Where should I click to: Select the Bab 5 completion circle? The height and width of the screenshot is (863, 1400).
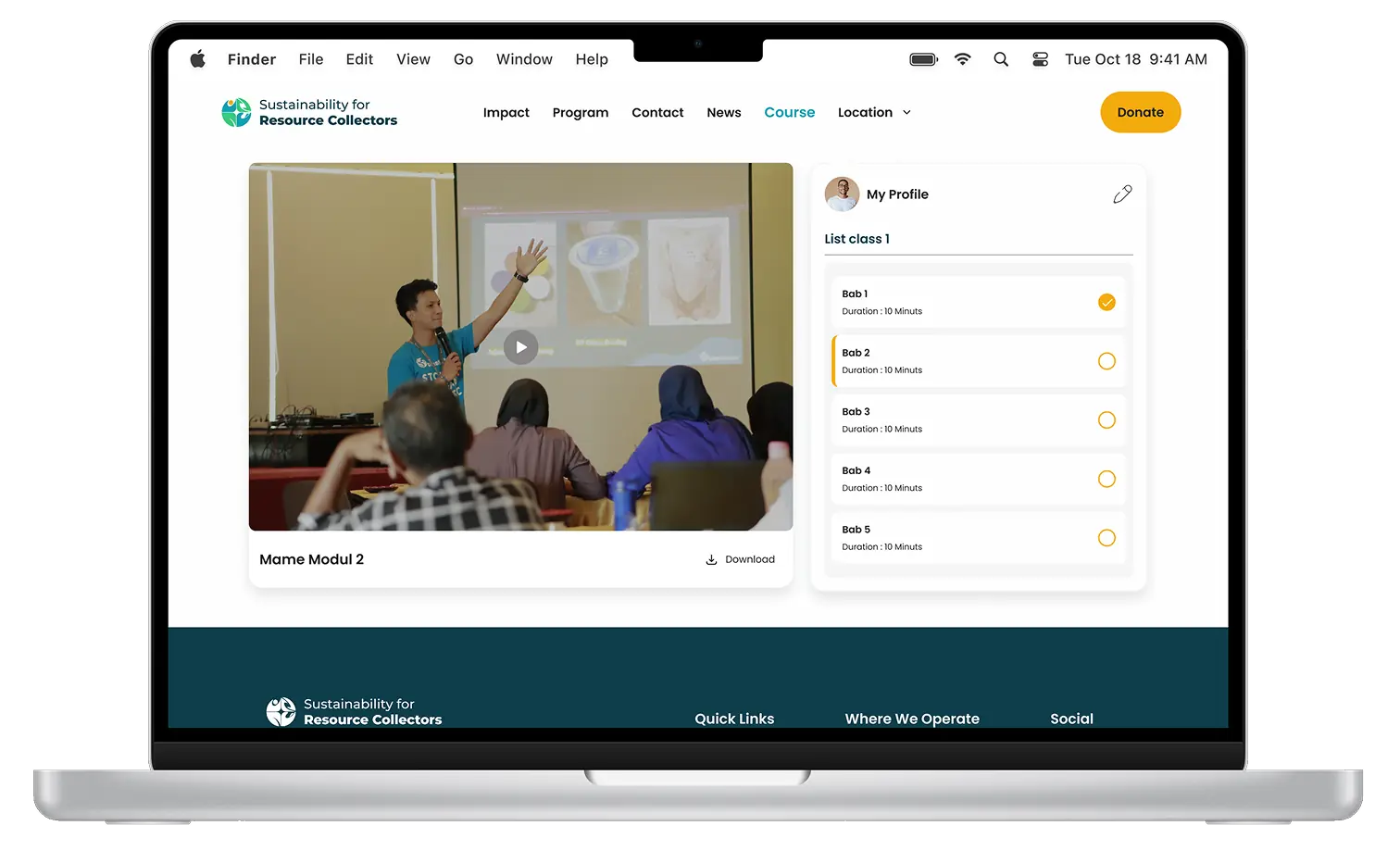pos(1106,538)
